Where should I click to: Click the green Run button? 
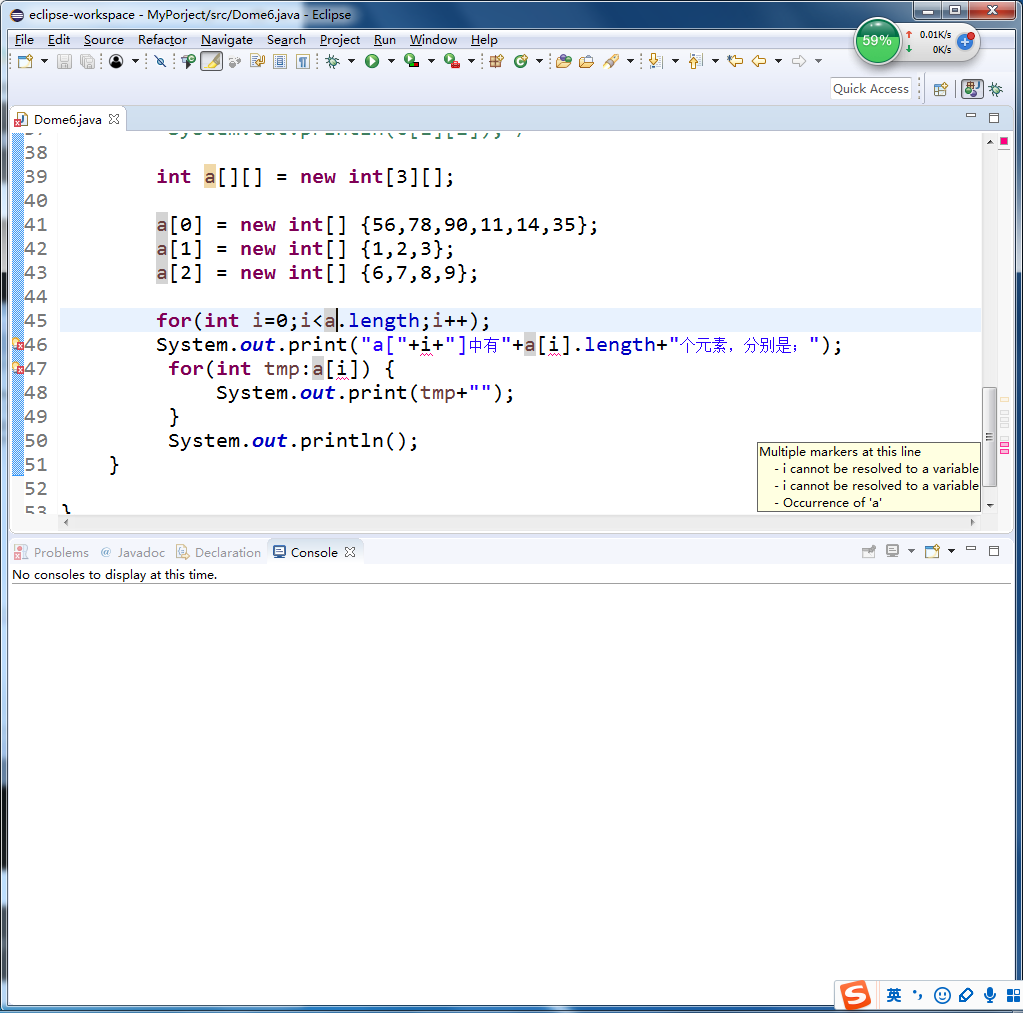click(x=372, y=61)
